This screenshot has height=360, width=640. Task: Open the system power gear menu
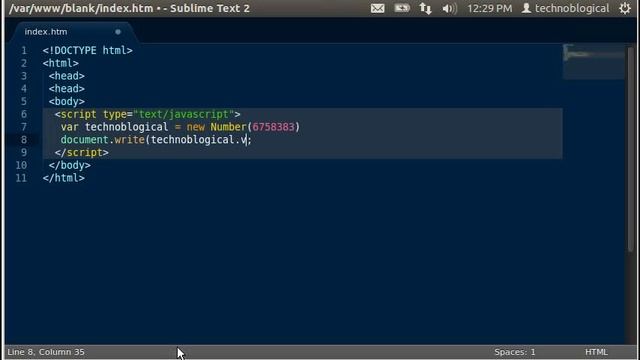point(625,8)
